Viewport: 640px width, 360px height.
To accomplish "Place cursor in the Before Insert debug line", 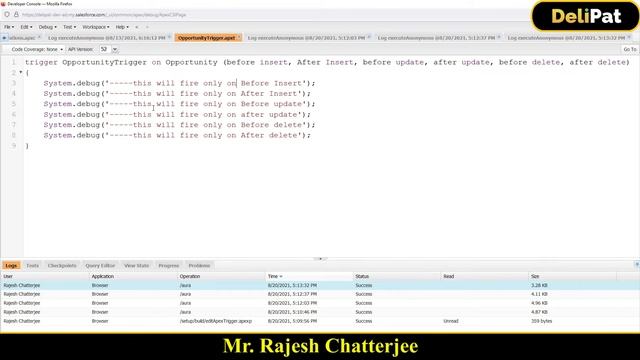I will tap(179, 83).
